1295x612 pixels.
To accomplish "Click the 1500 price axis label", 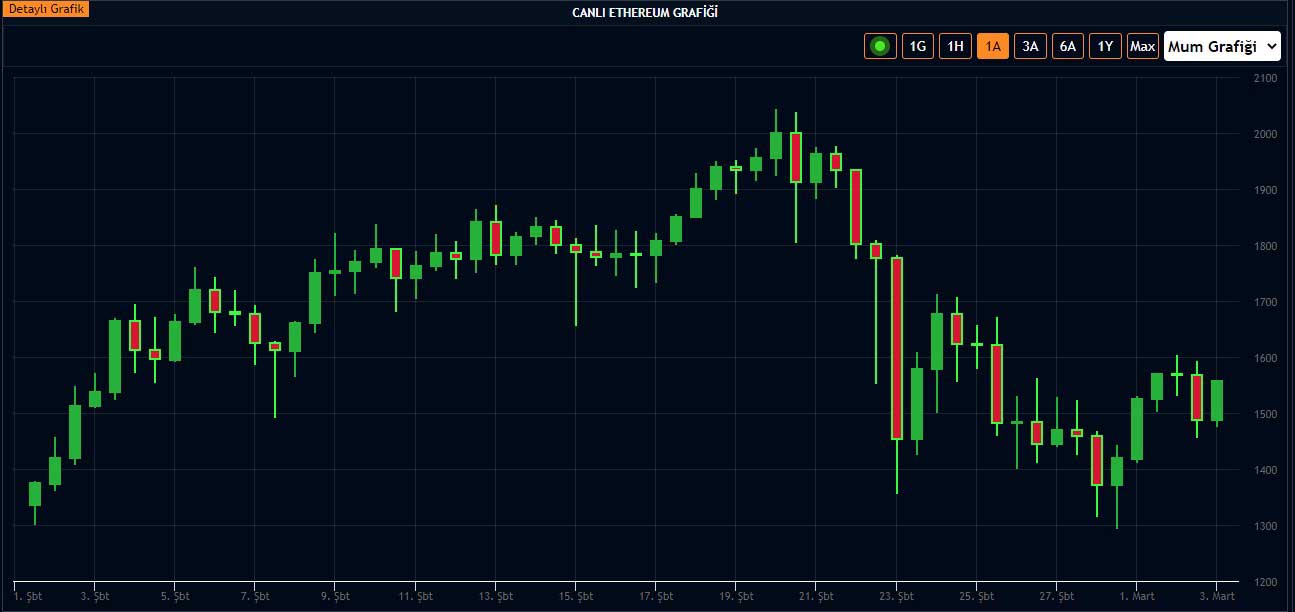I will coord(1264,414).
